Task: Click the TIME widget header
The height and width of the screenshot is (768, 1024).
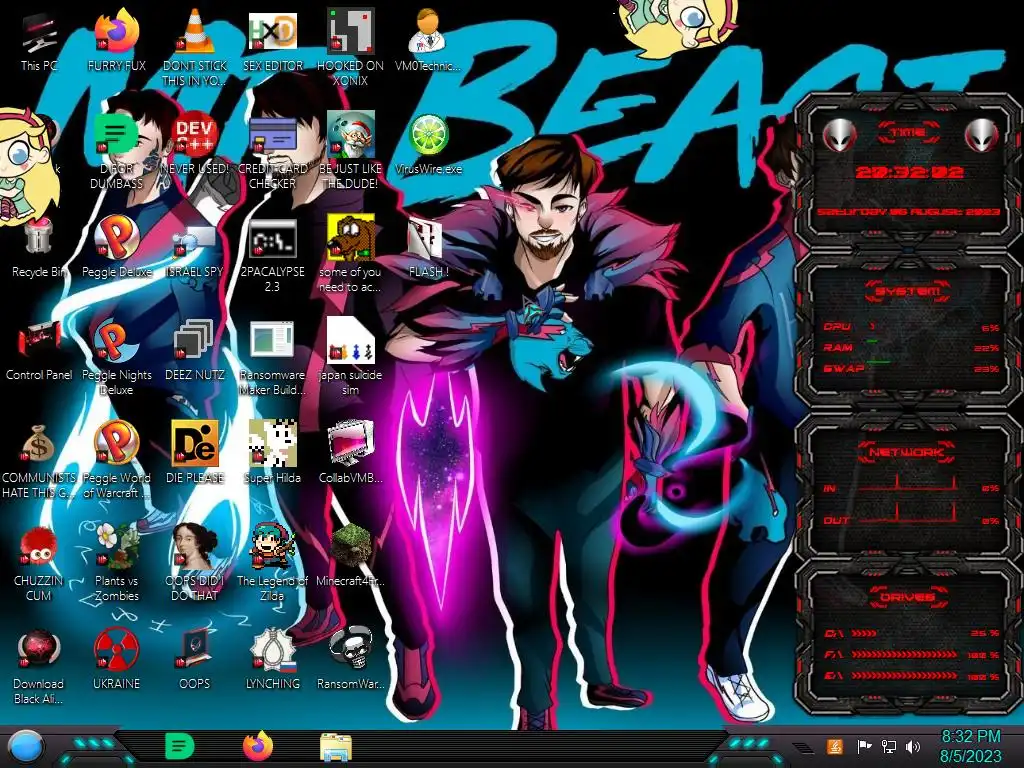Action: click(908, 133)
